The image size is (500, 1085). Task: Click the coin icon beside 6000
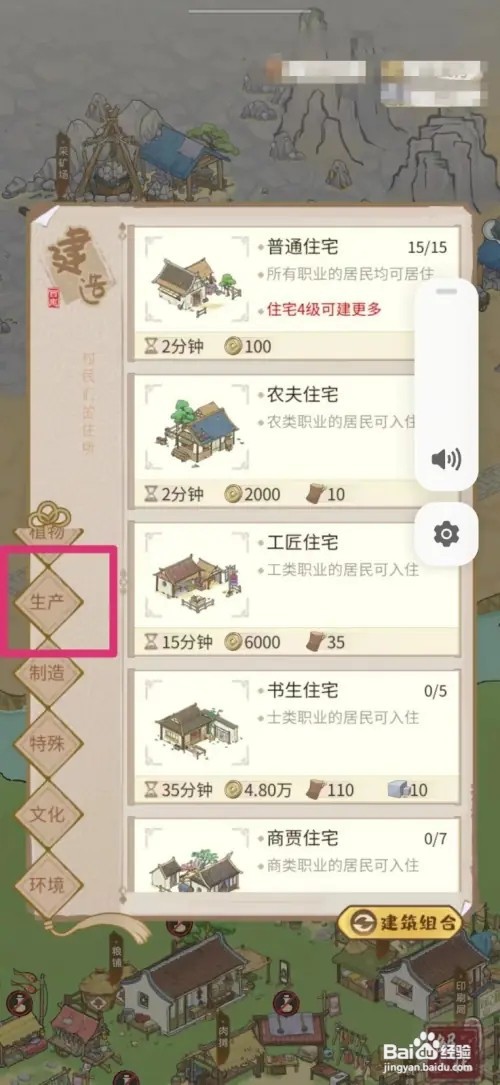coord(233,642)
